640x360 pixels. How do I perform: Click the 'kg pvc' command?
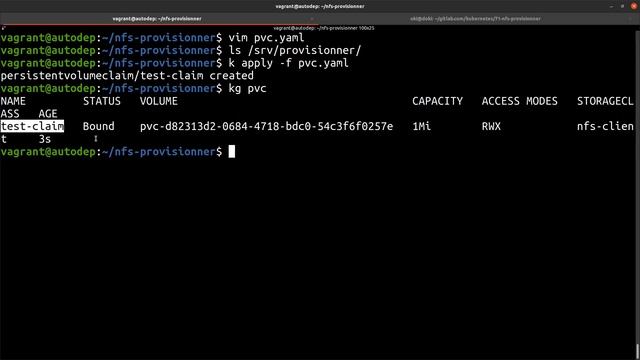click(x=247, y=89)
